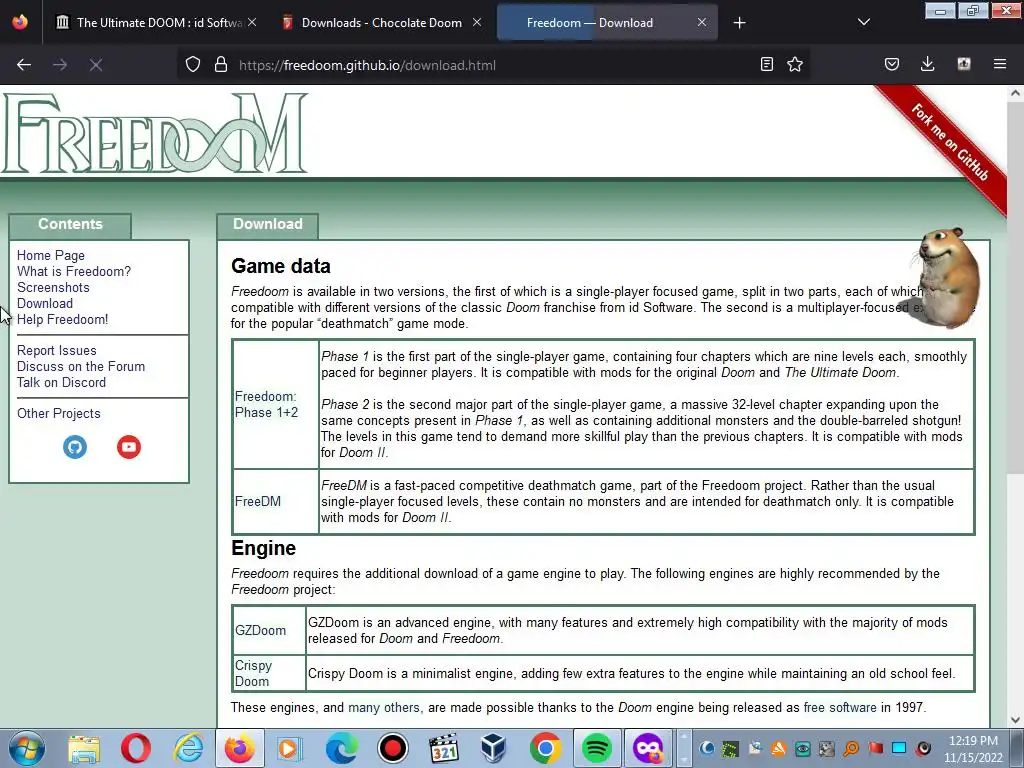
Task: Open the Windows Start button
Action: coord(27,749)
